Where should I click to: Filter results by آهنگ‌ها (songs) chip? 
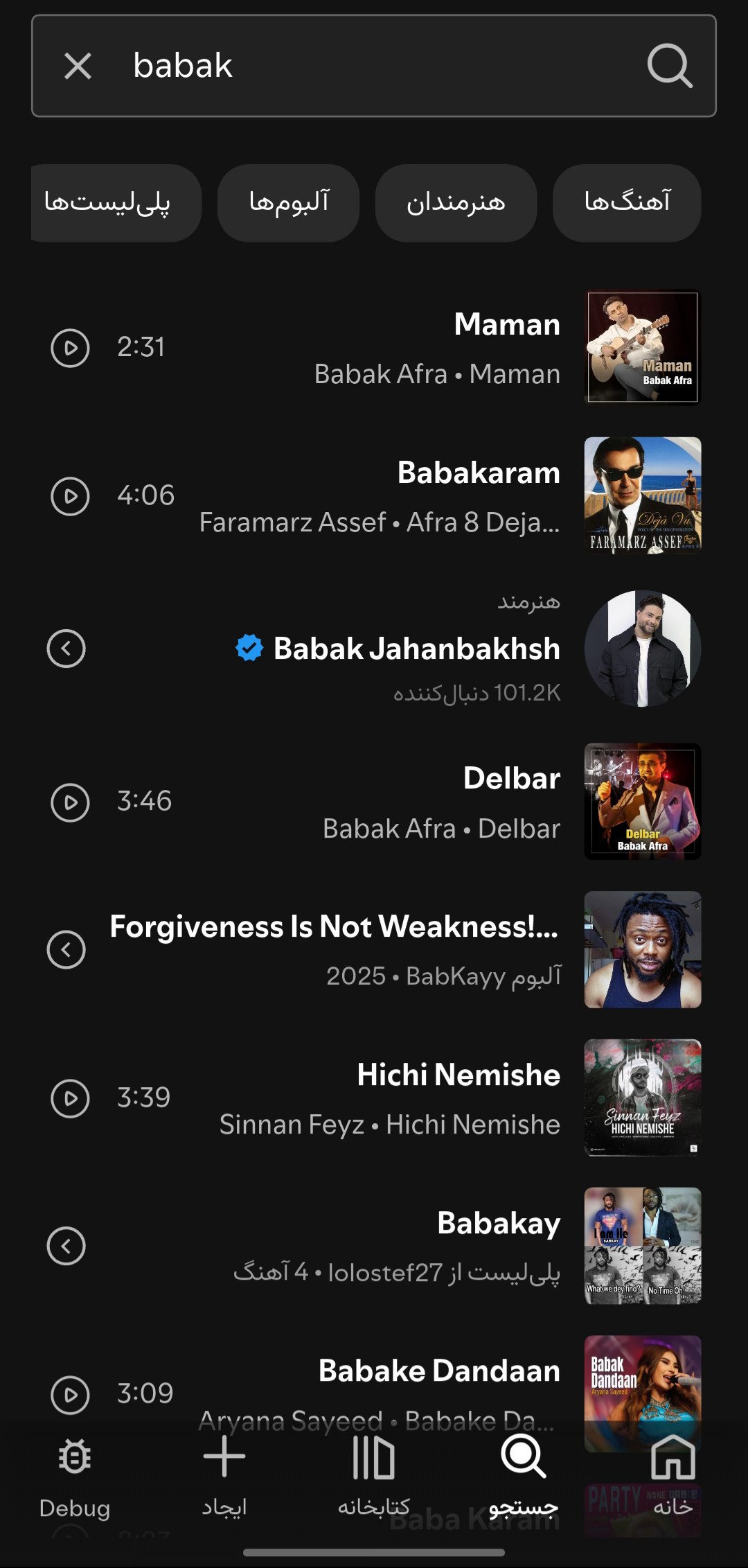click(x=627, y=203)
